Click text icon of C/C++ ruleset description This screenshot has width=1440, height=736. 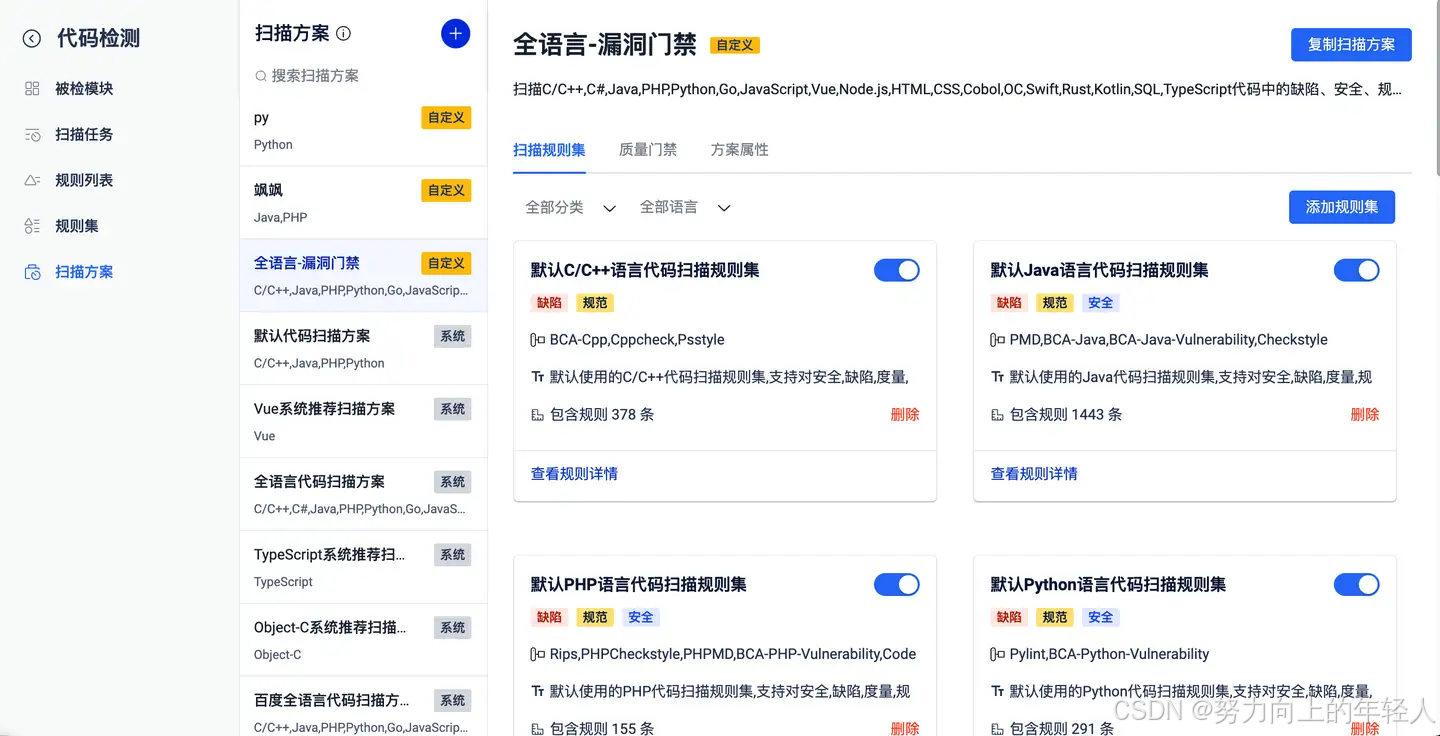point(537,377)
